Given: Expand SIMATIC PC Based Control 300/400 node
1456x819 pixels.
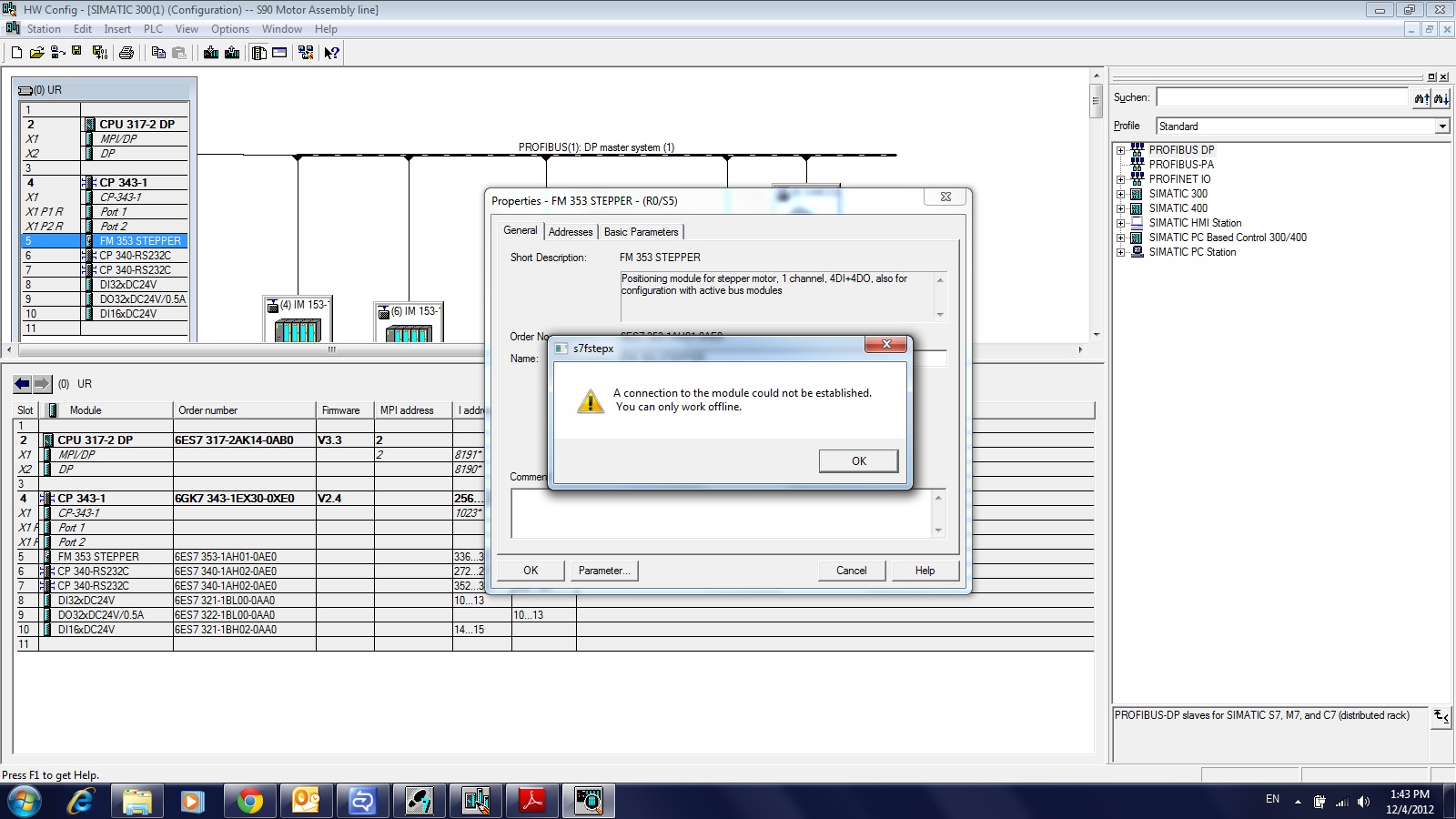Looking at the screenshot, I should tap(1121, 238).
